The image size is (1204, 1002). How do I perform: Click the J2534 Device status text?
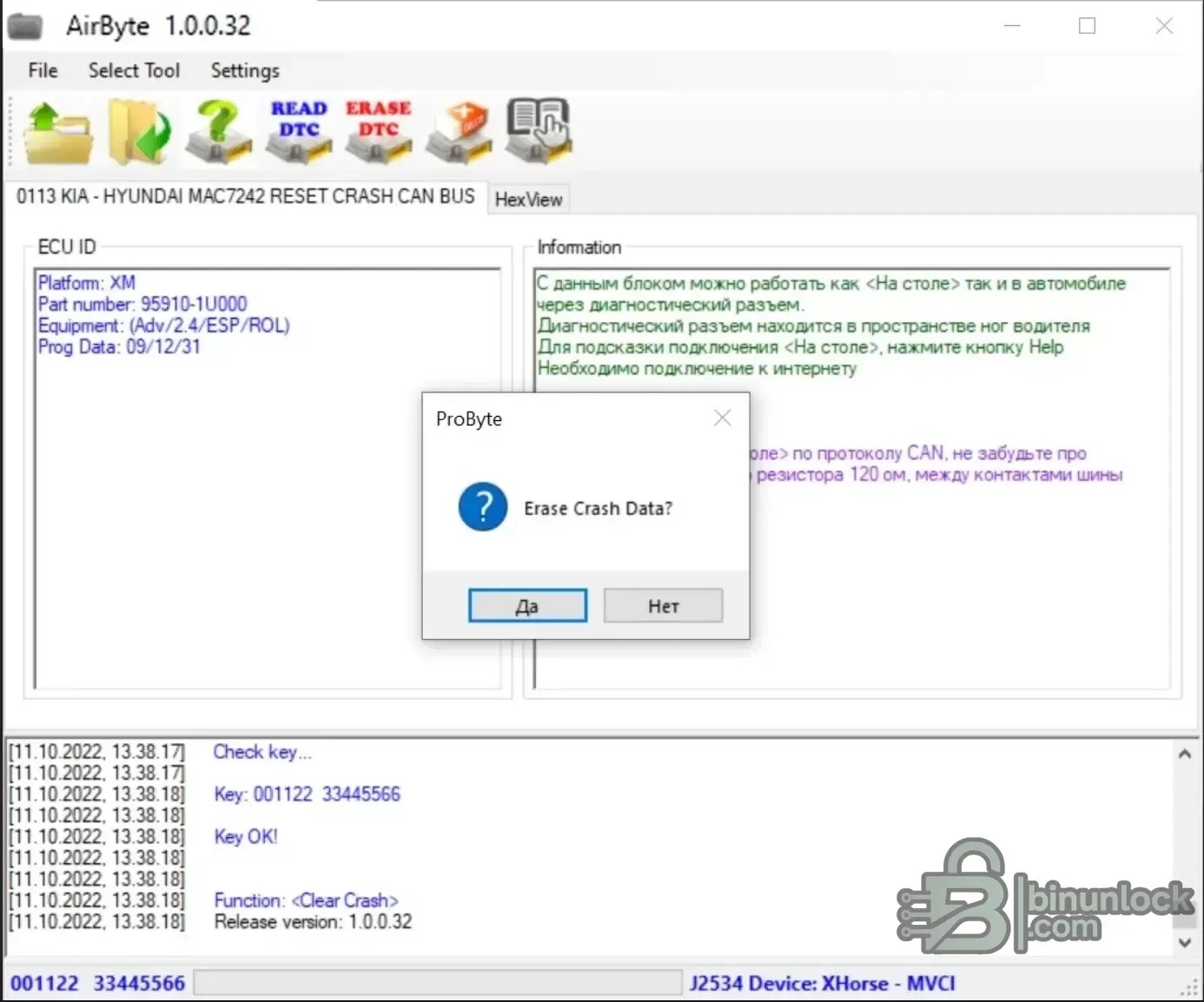point(822,983)
